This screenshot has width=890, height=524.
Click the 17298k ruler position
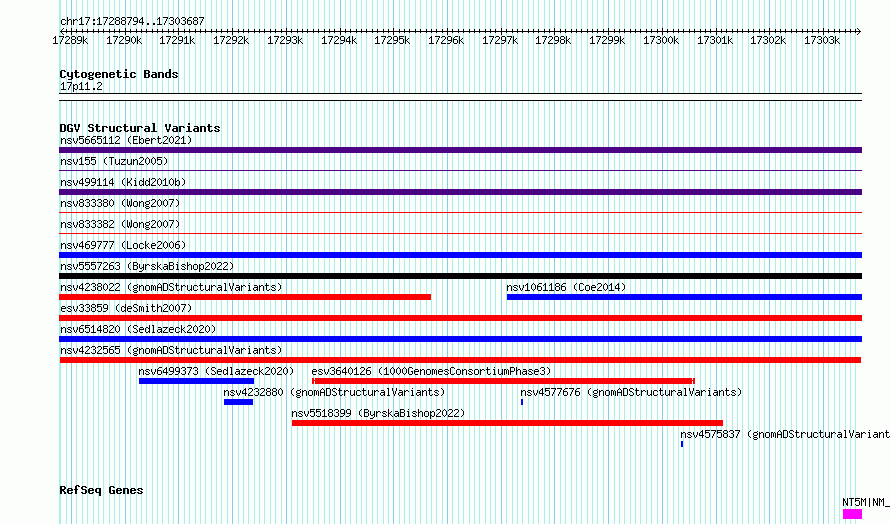point(553,40)
